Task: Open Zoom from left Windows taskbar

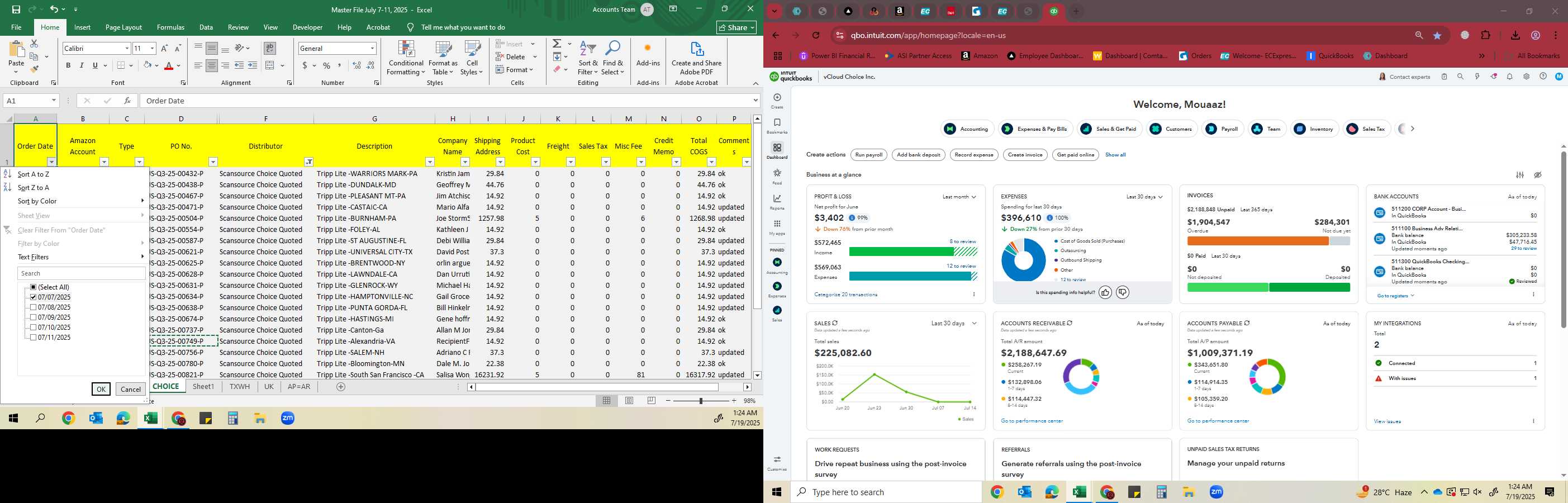Action: point(288,419)
